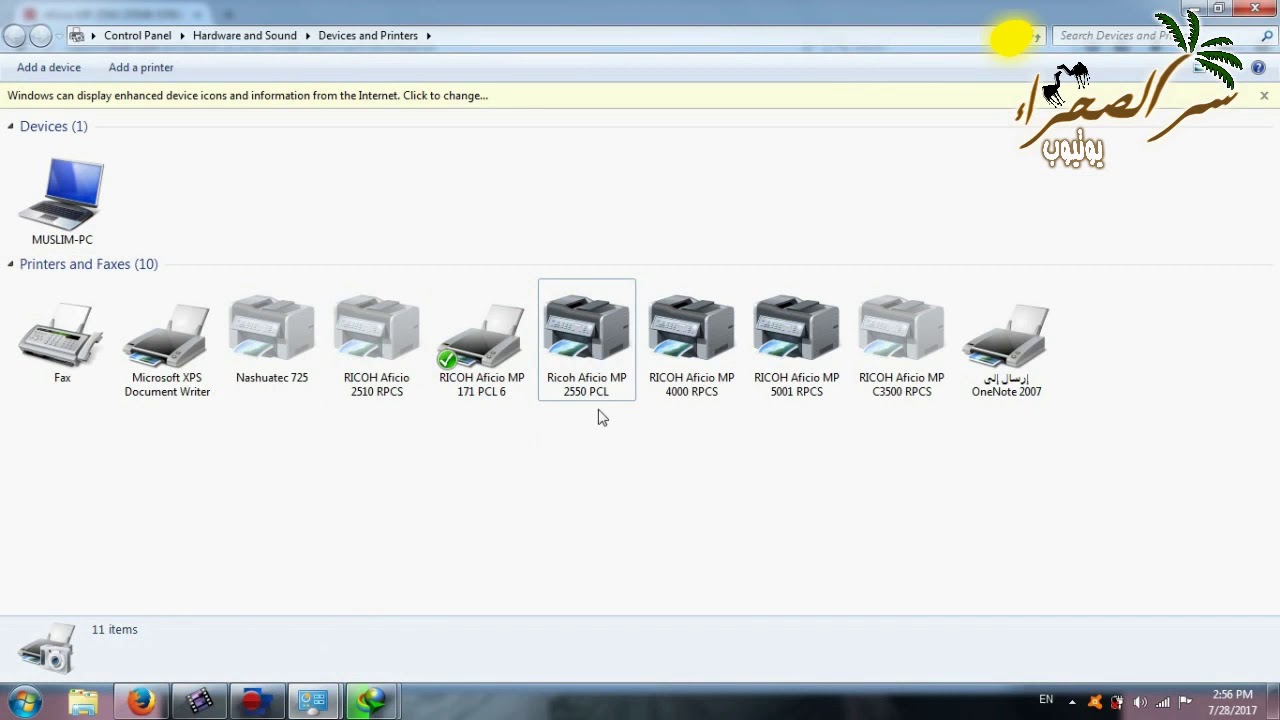Viewport: 1280px width, 720px height.
Task: Click Control Panel in the address bar
Action: click(x=138, y=36)
